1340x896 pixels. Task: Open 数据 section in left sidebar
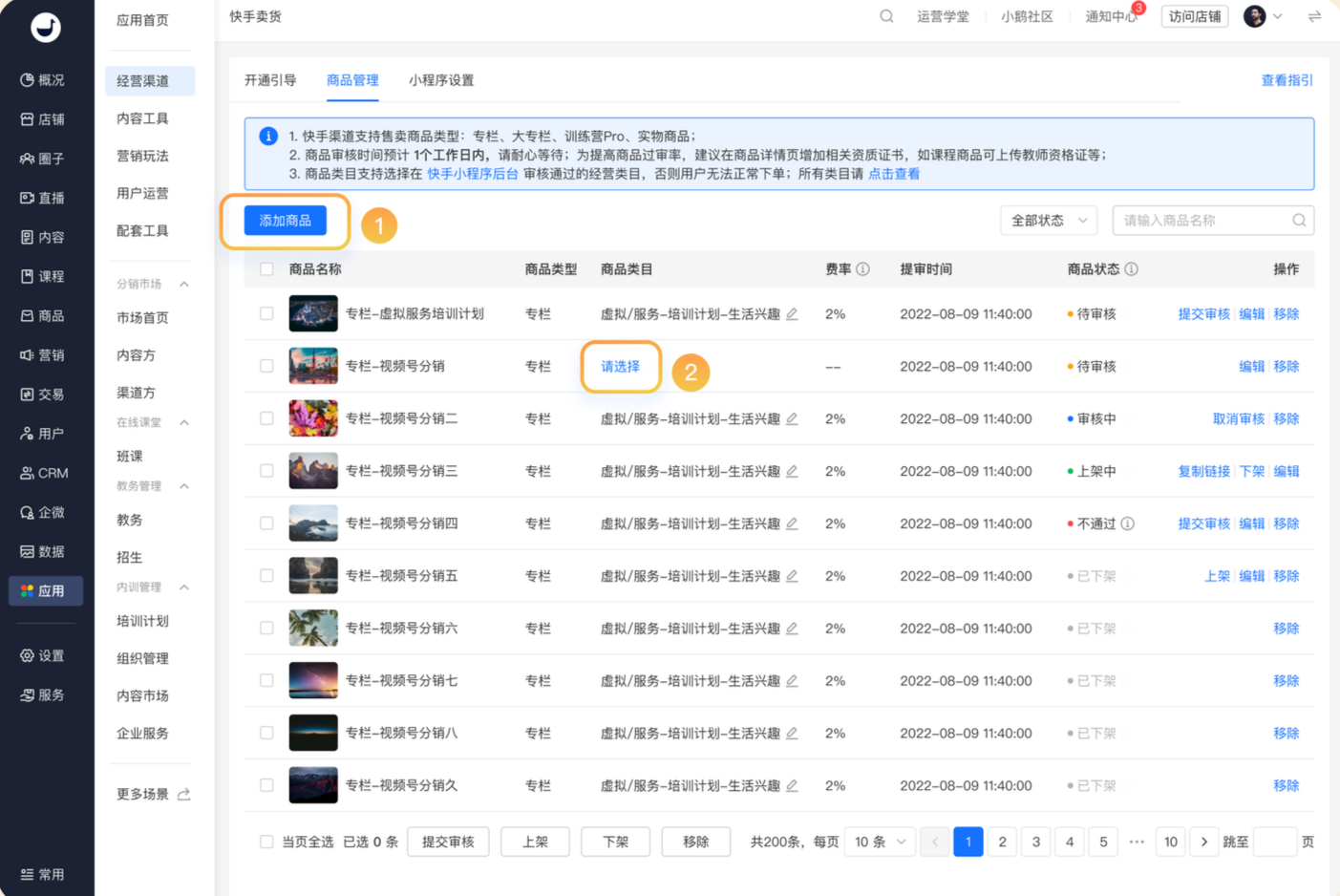click(x=43, y=551)
